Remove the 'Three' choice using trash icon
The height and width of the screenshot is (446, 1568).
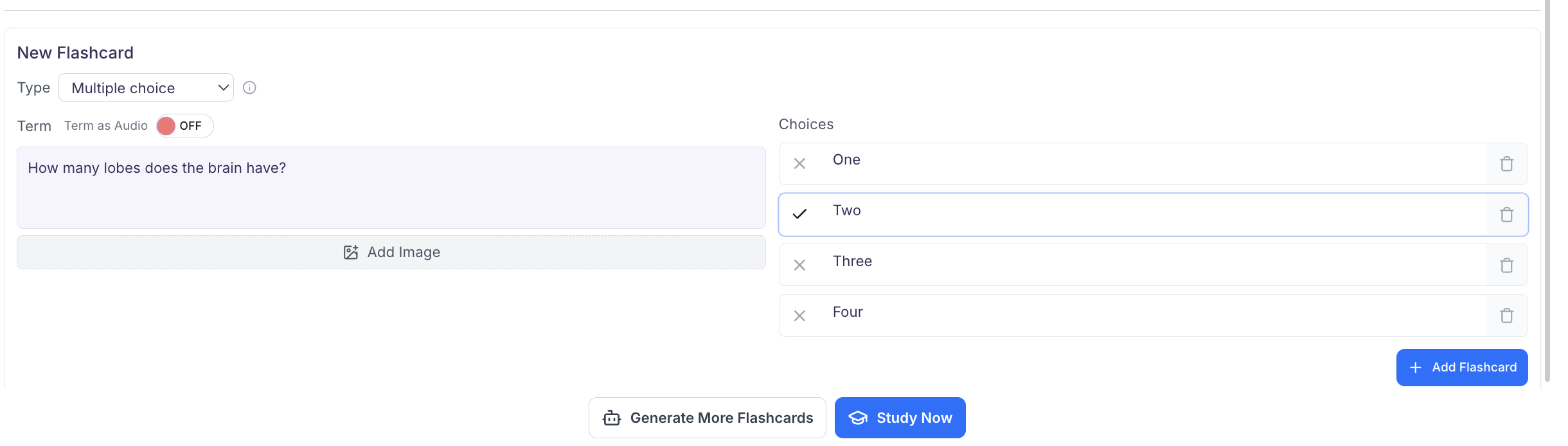tap(1506, 265)
